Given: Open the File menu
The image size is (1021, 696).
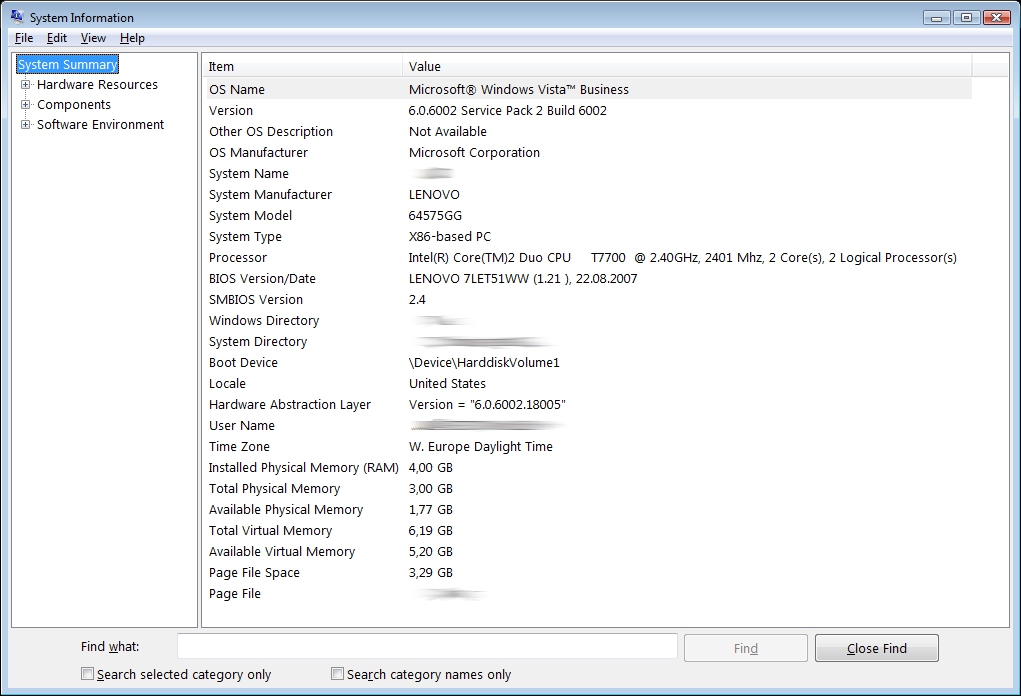Looking at the screenshot, I should (24, 38).
